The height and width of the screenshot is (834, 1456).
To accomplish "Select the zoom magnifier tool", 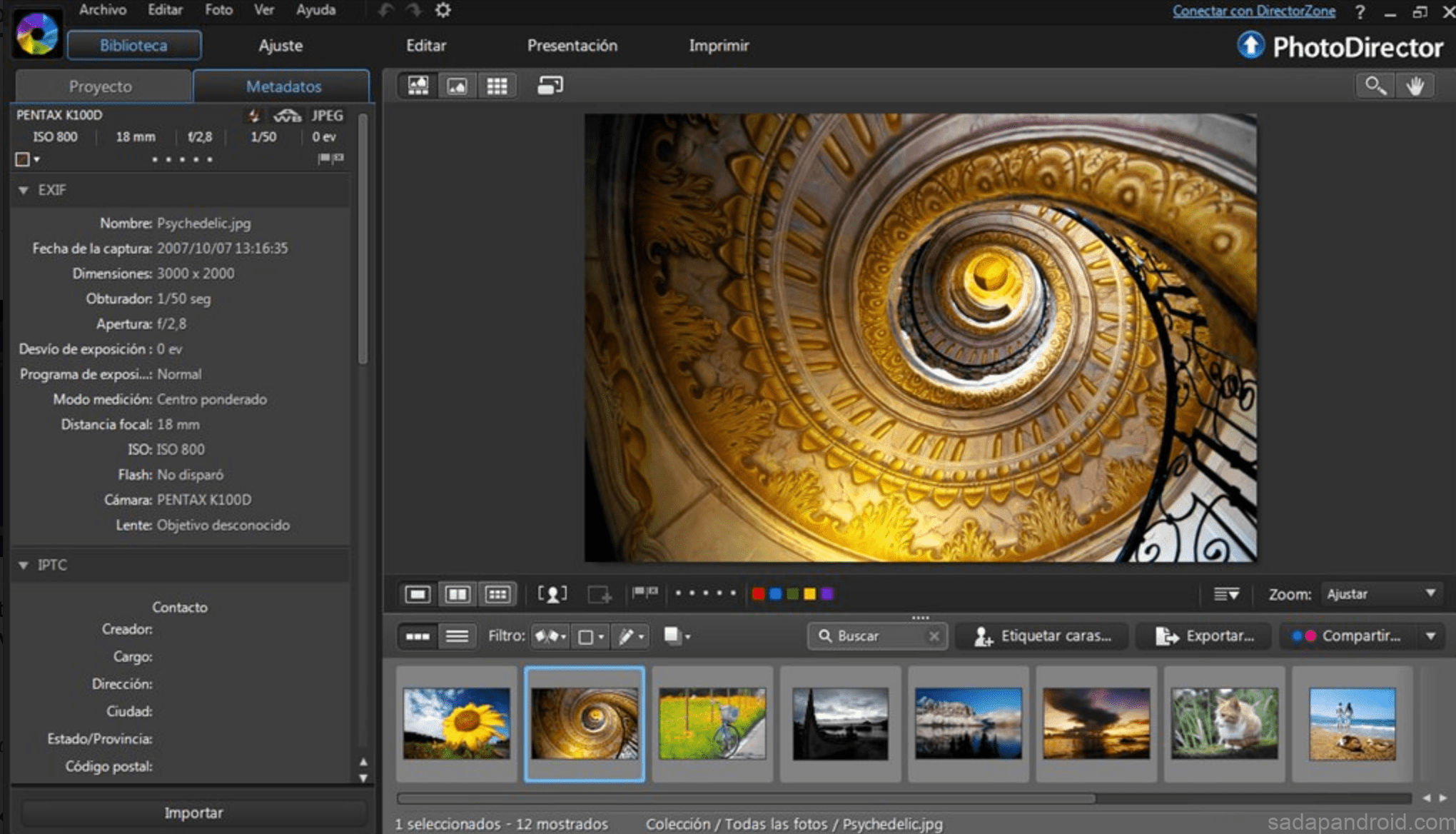I will (1375, 86).
